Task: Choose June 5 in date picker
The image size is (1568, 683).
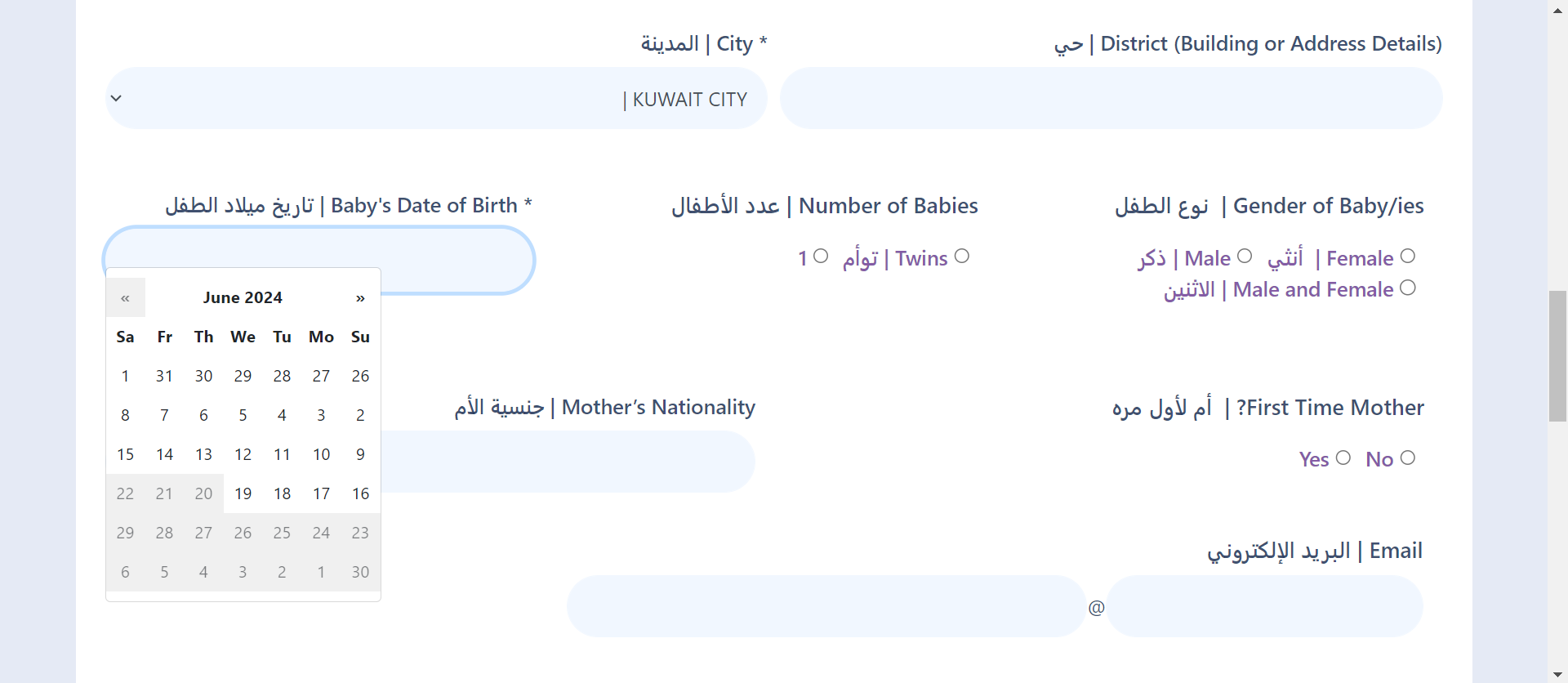Action: point(243,416)
